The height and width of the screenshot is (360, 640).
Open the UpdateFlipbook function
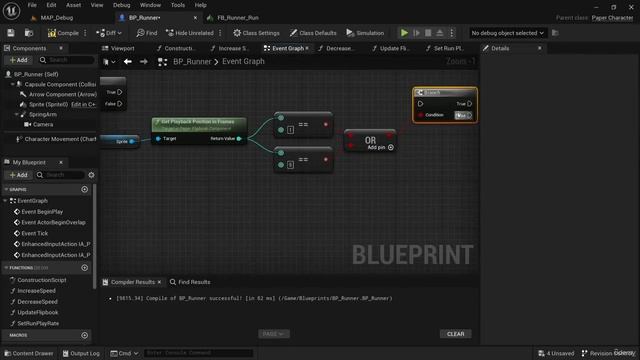click(x=38, y=312)
